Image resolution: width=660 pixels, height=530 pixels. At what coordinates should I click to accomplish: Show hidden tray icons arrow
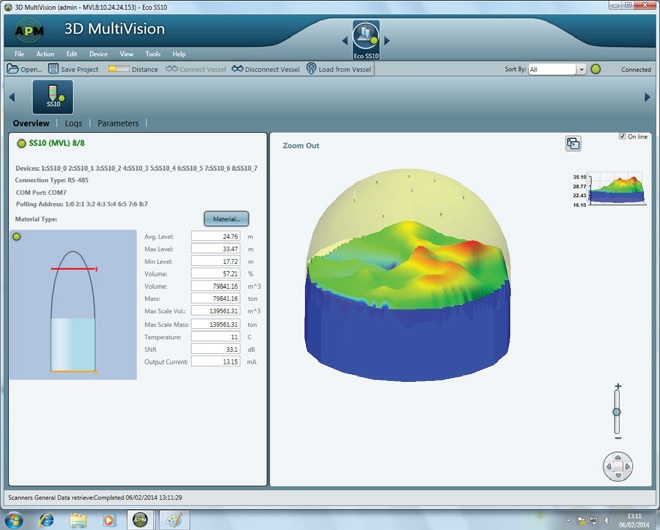coord(568,521)
